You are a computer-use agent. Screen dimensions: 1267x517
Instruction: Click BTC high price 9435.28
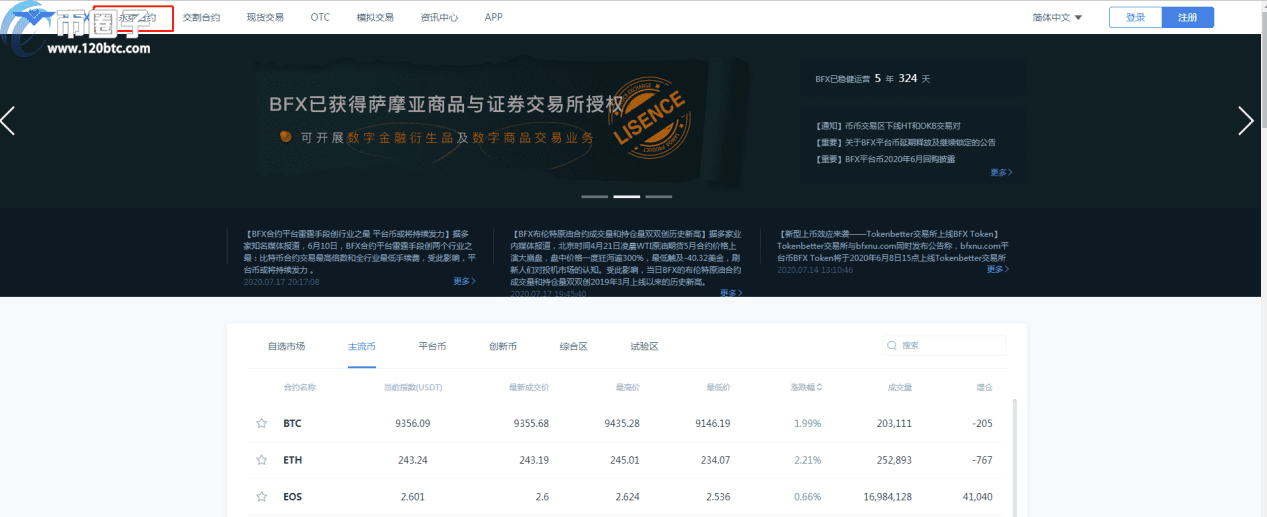pos(622,423)
